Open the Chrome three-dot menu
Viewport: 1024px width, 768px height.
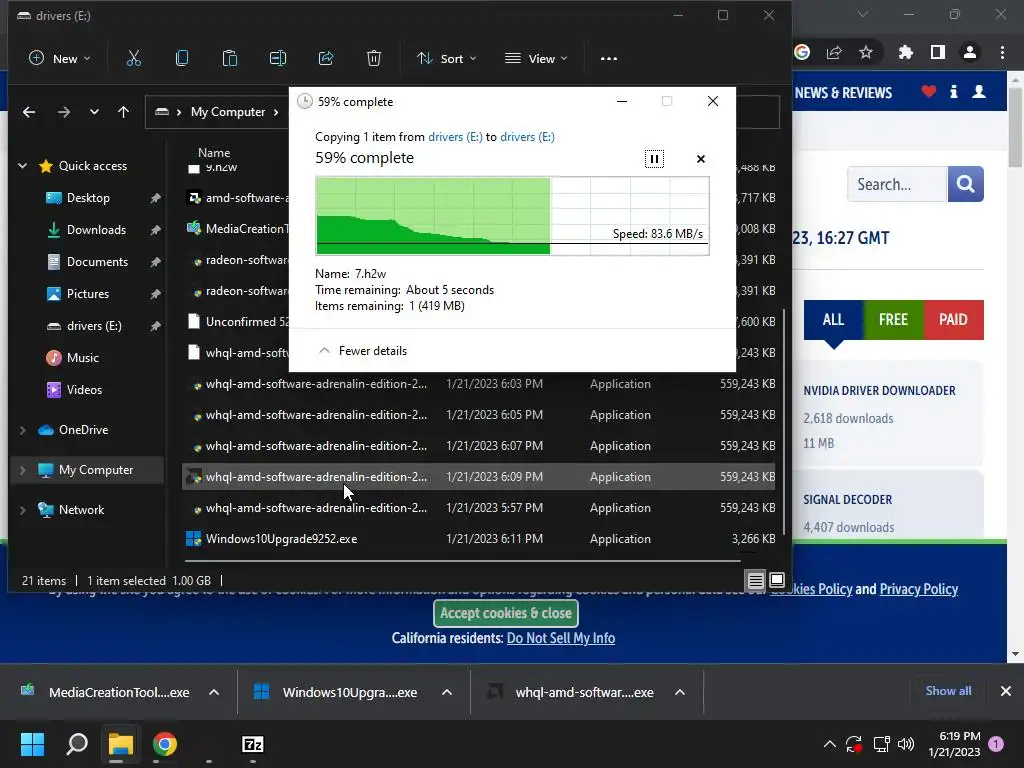click(1002, 52)
